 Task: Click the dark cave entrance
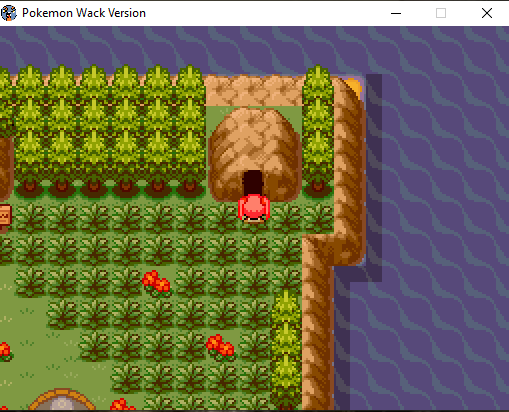[253, 183]
